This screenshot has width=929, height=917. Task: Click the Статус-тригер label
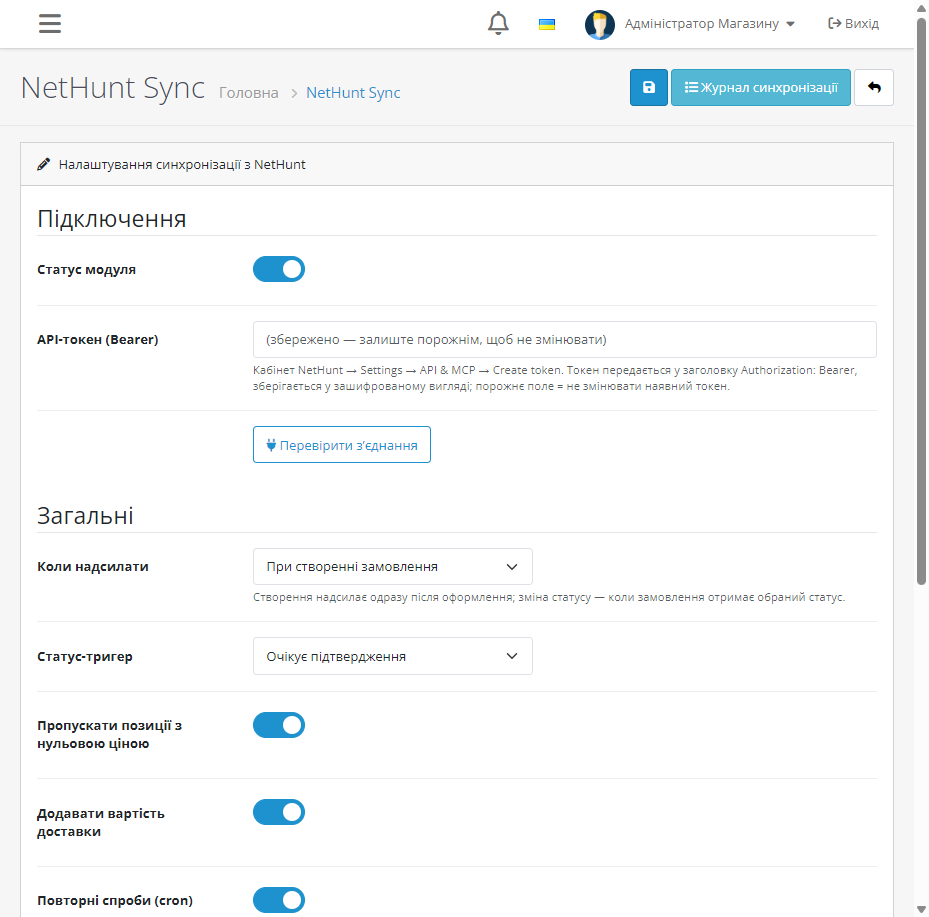tap(85, 656)
